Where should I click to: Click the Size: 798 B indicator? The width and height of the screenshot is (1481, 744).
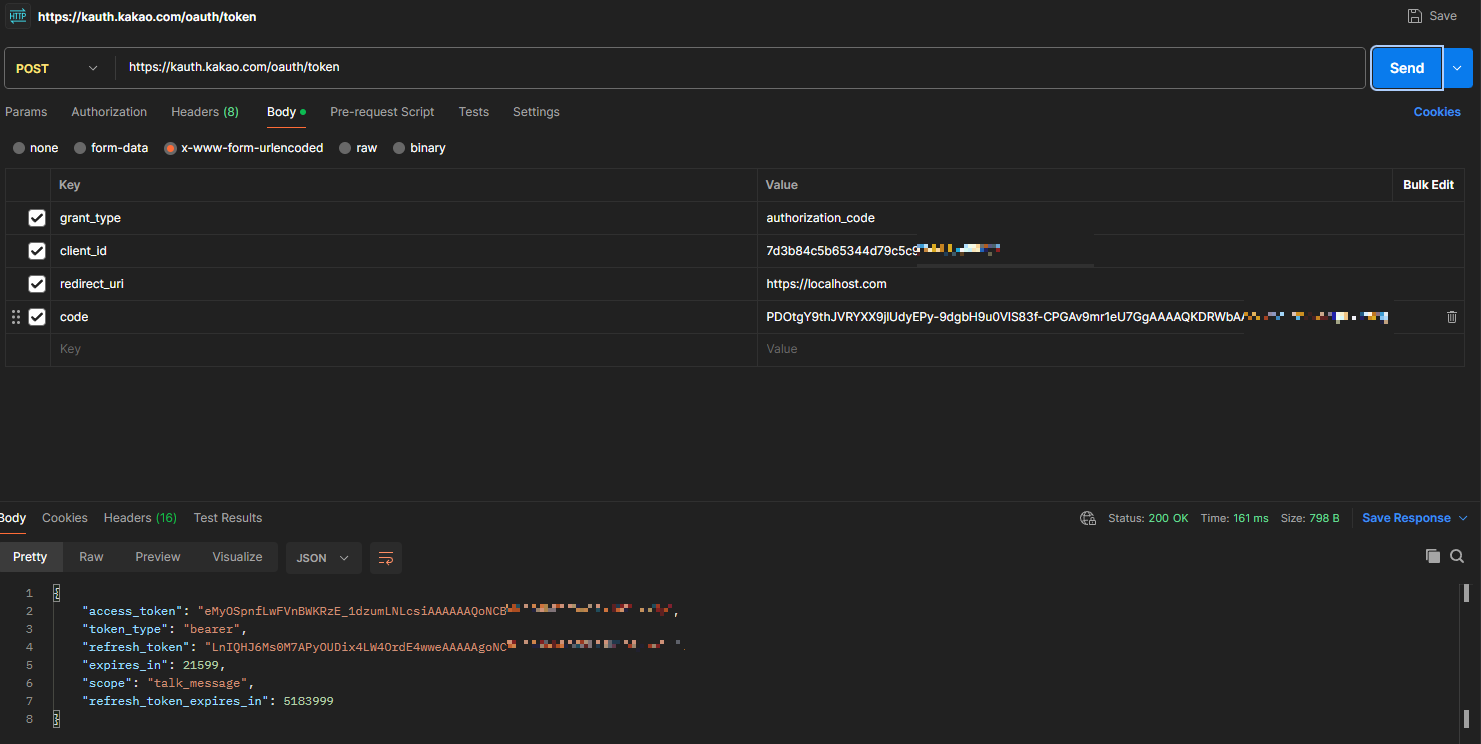click(1310, 518)
